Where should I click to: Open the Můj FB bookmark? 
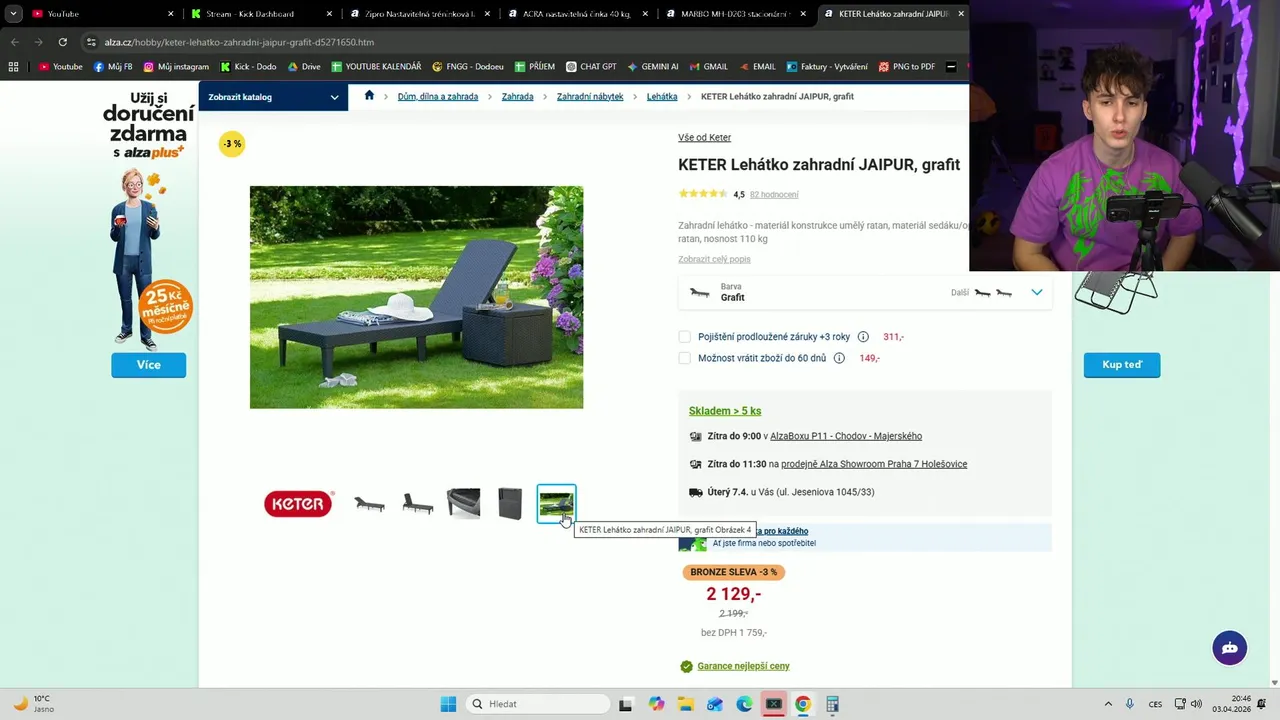tap(113, 67)
